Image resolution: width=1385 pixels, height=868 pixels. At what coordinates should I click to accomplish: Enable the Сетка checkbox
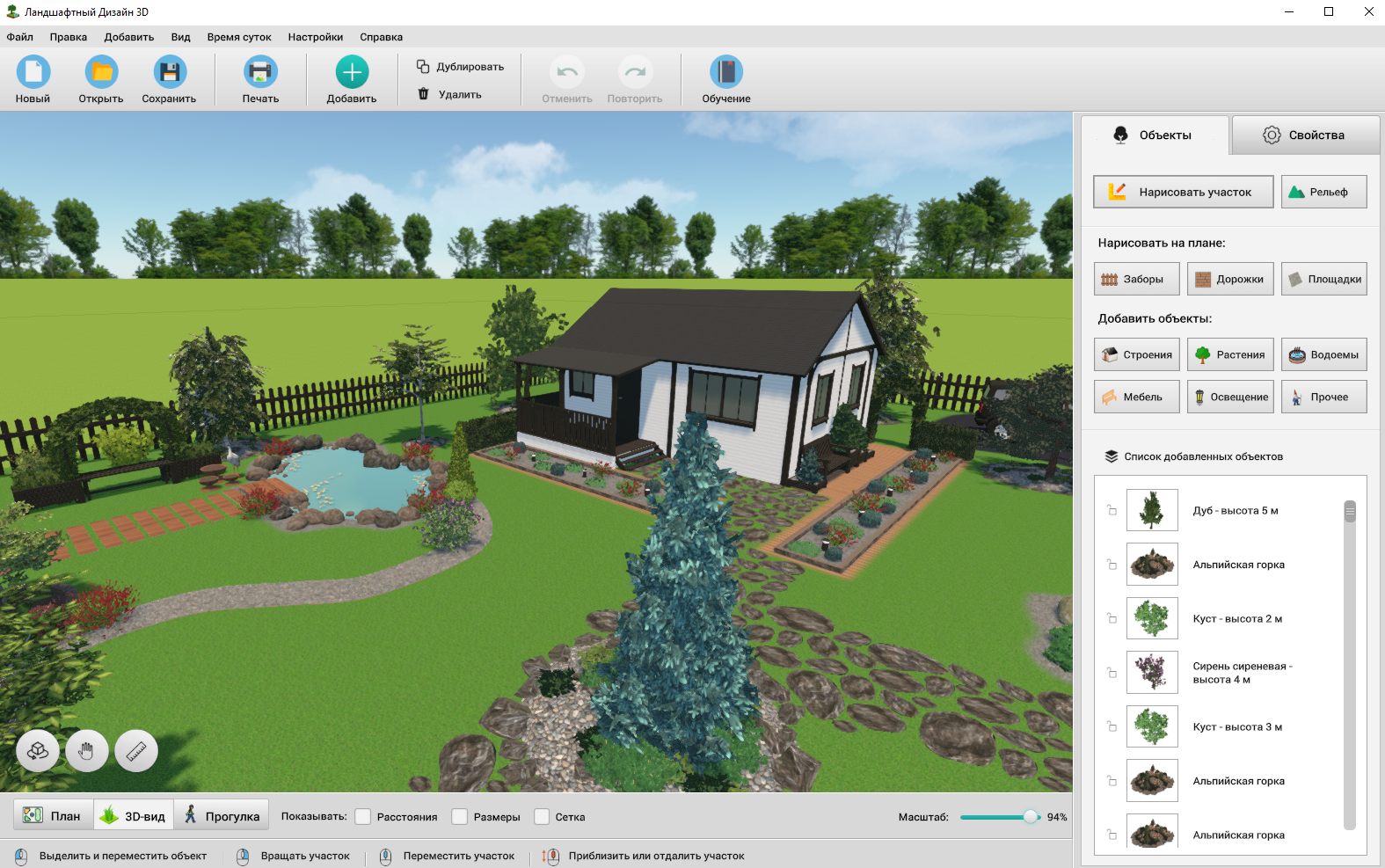pyautogui.click(x=542, y=817)
